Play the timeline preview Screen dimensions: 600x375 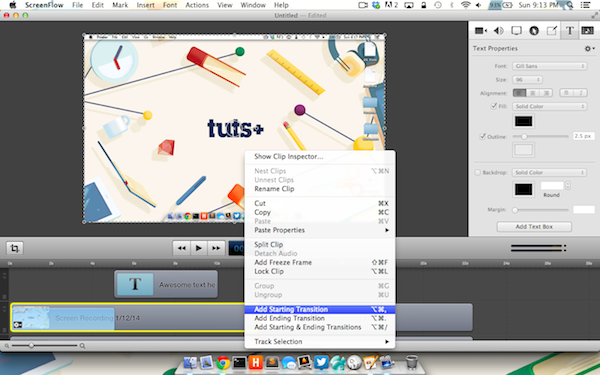click(x=199, y=248)
